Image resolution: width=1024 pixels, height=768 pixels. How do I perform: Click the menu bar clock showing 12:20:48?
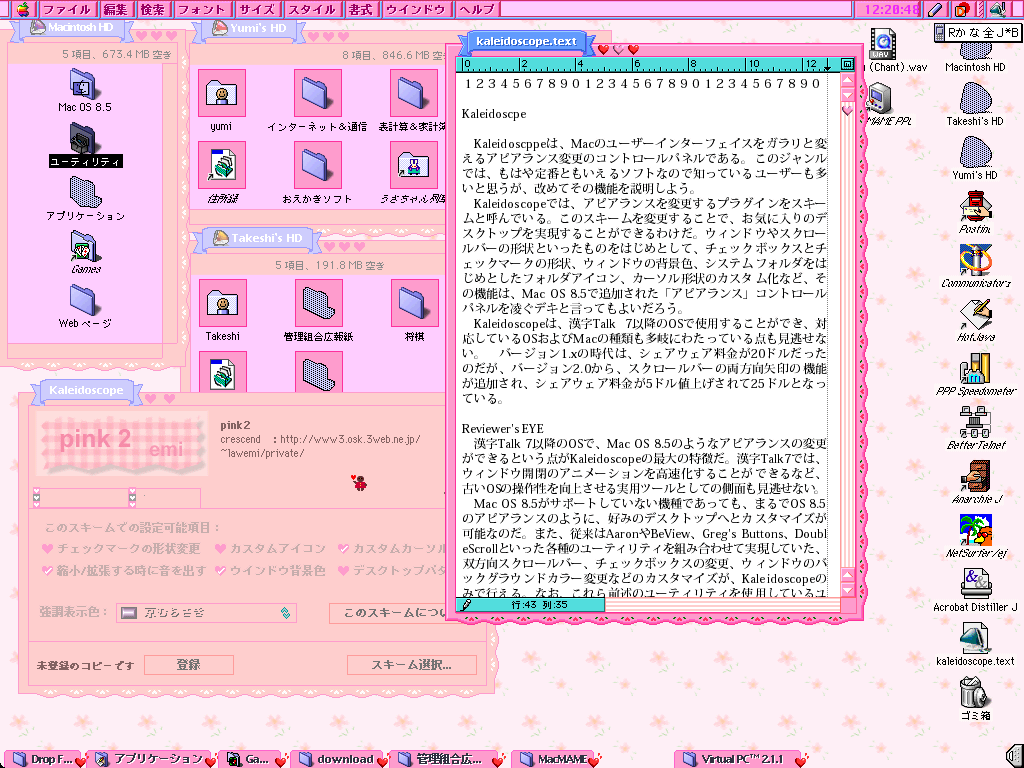click(x=891, y=9)
